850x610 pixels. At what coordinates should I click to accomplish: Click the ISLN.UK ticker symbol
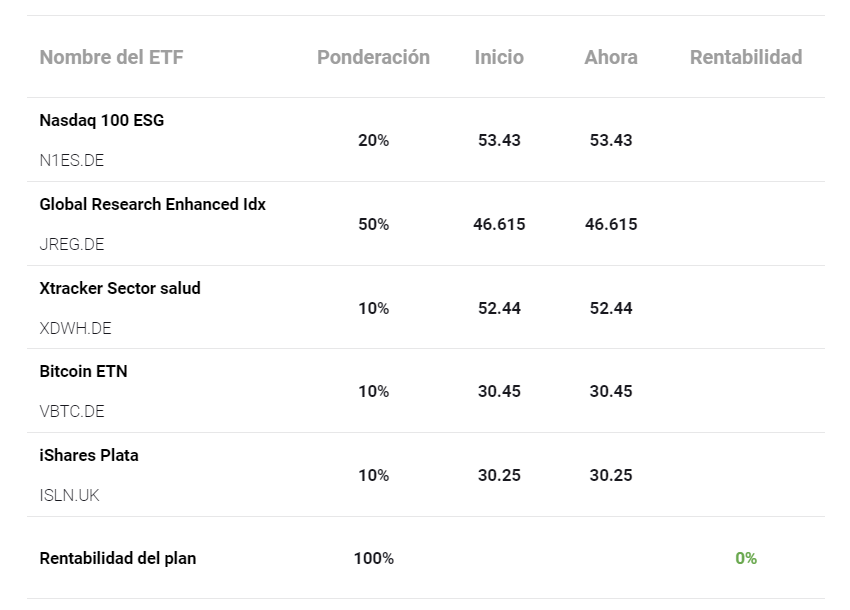(x=70, y=495)
